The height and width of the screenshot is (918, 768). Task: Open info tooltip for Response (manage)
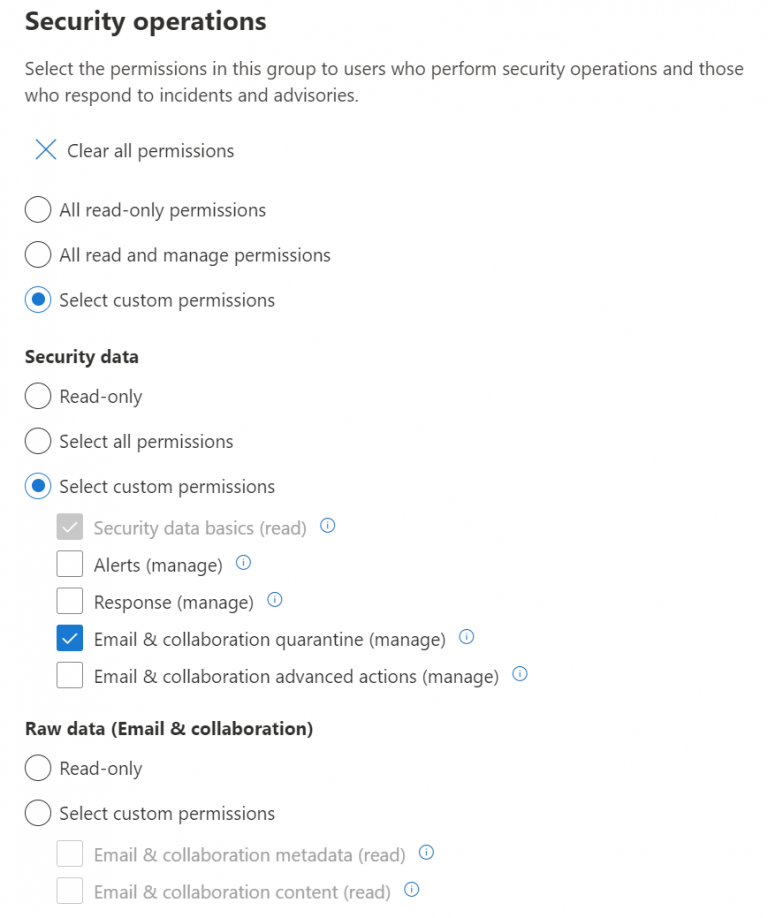coord(275,599)
